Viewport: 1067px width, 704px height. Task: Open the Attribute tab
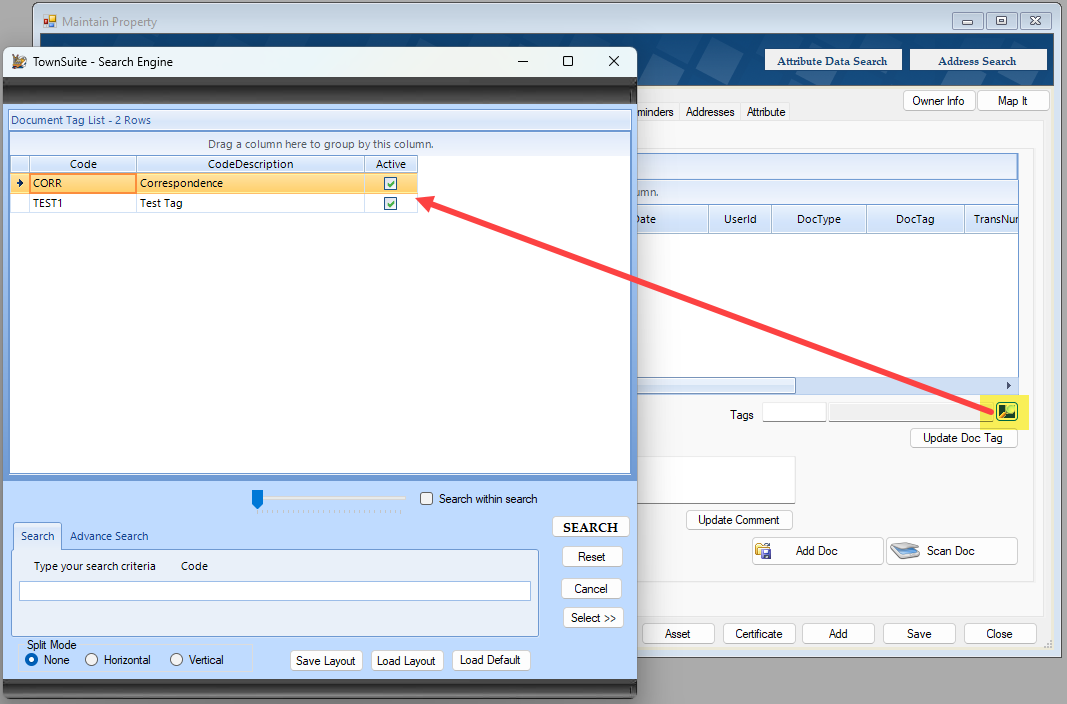[765, 111]
